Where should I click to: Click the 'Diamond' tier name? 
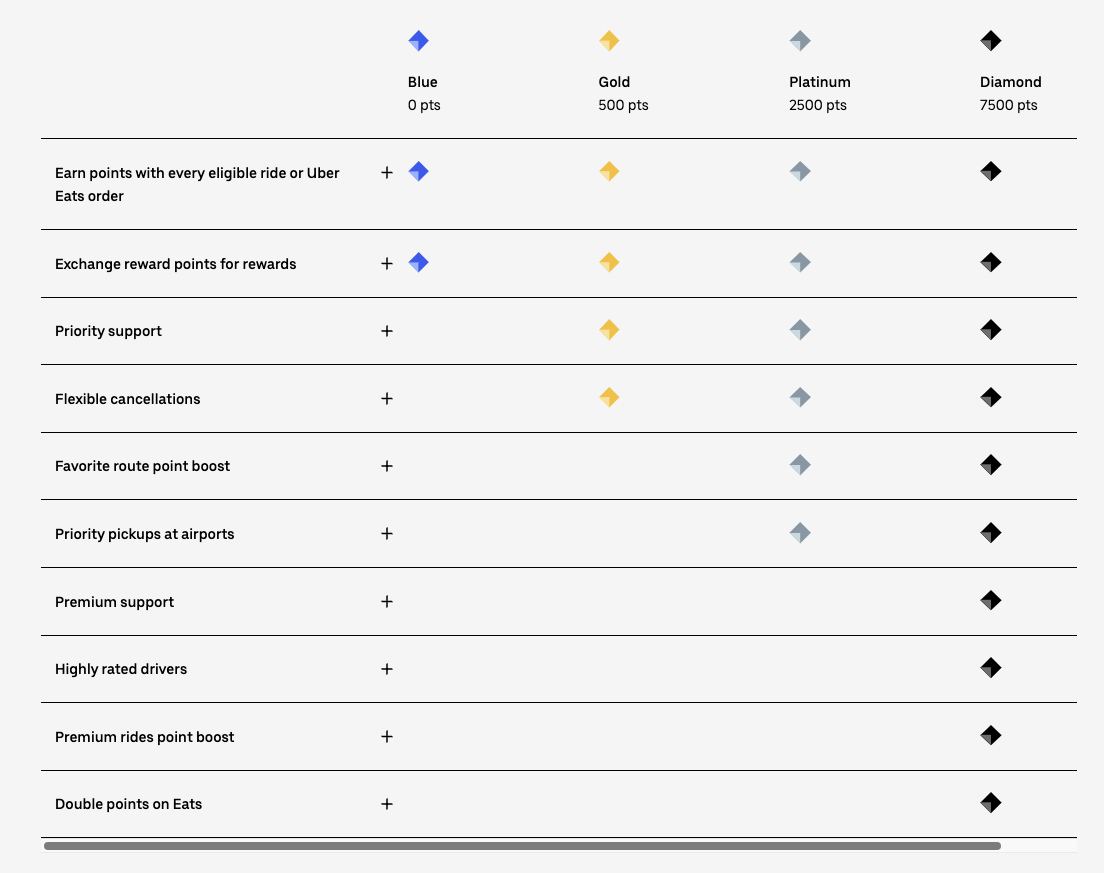click(x=1010, y=82)
